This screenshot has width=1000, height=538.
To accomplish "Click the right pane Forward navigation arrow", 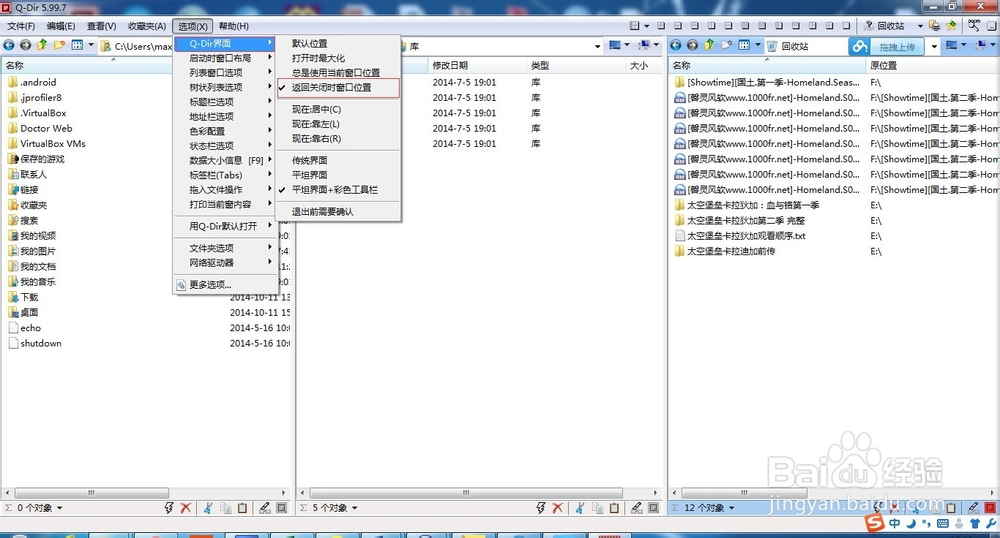I will pyautogui.click(x=693, y=45).
